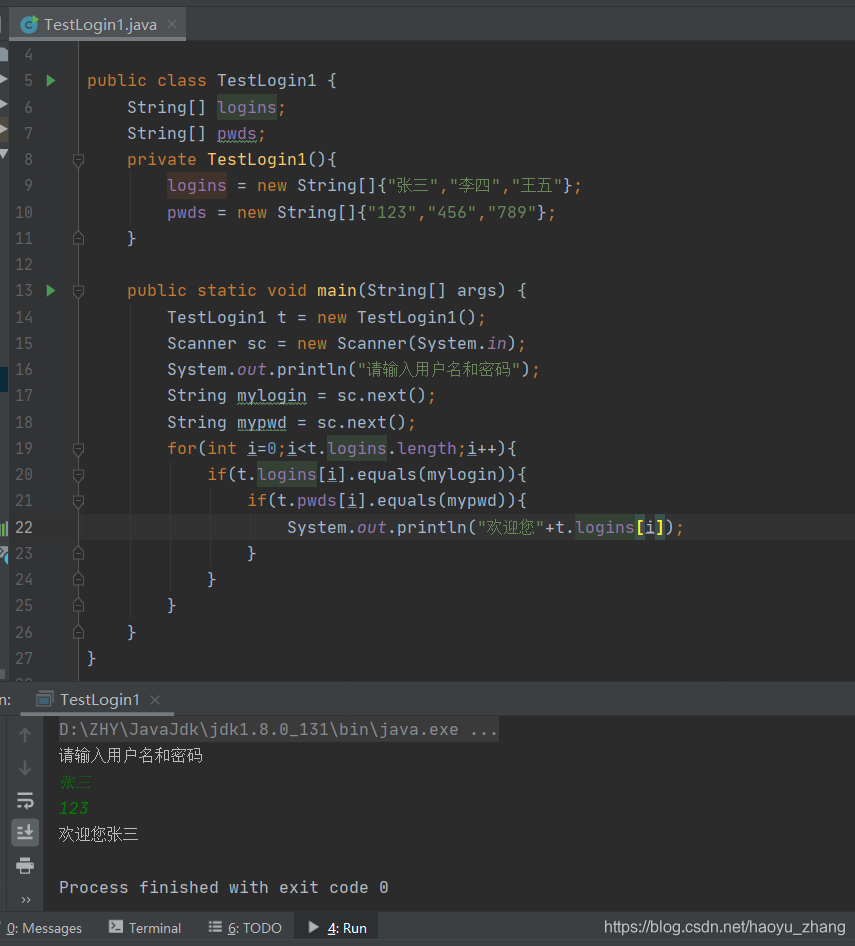Click the logins field declaration on line 6

point(246,107)
